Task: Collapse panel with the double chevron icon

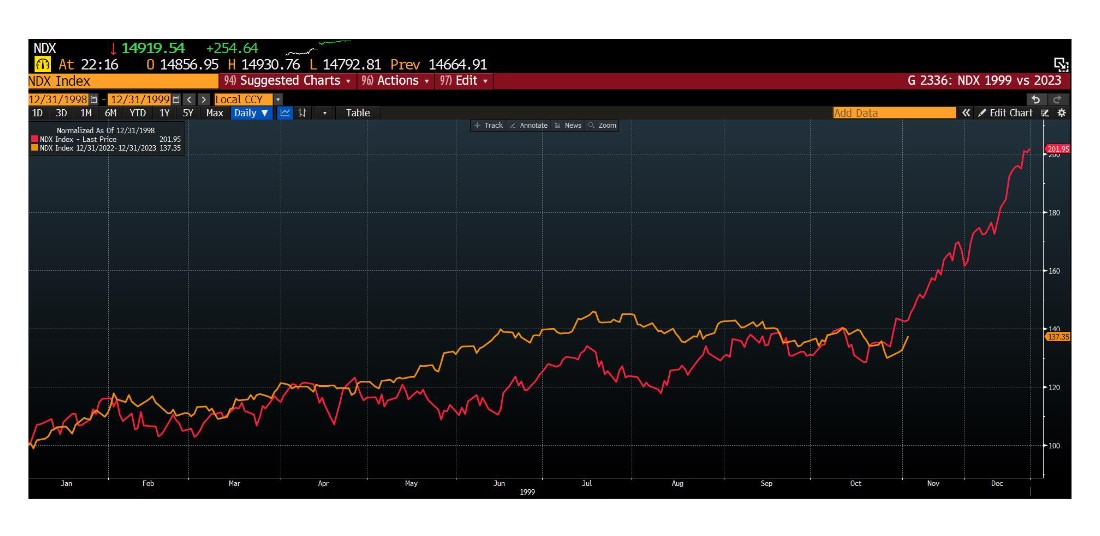Action: pyautogui.click(x=967, y=113)
